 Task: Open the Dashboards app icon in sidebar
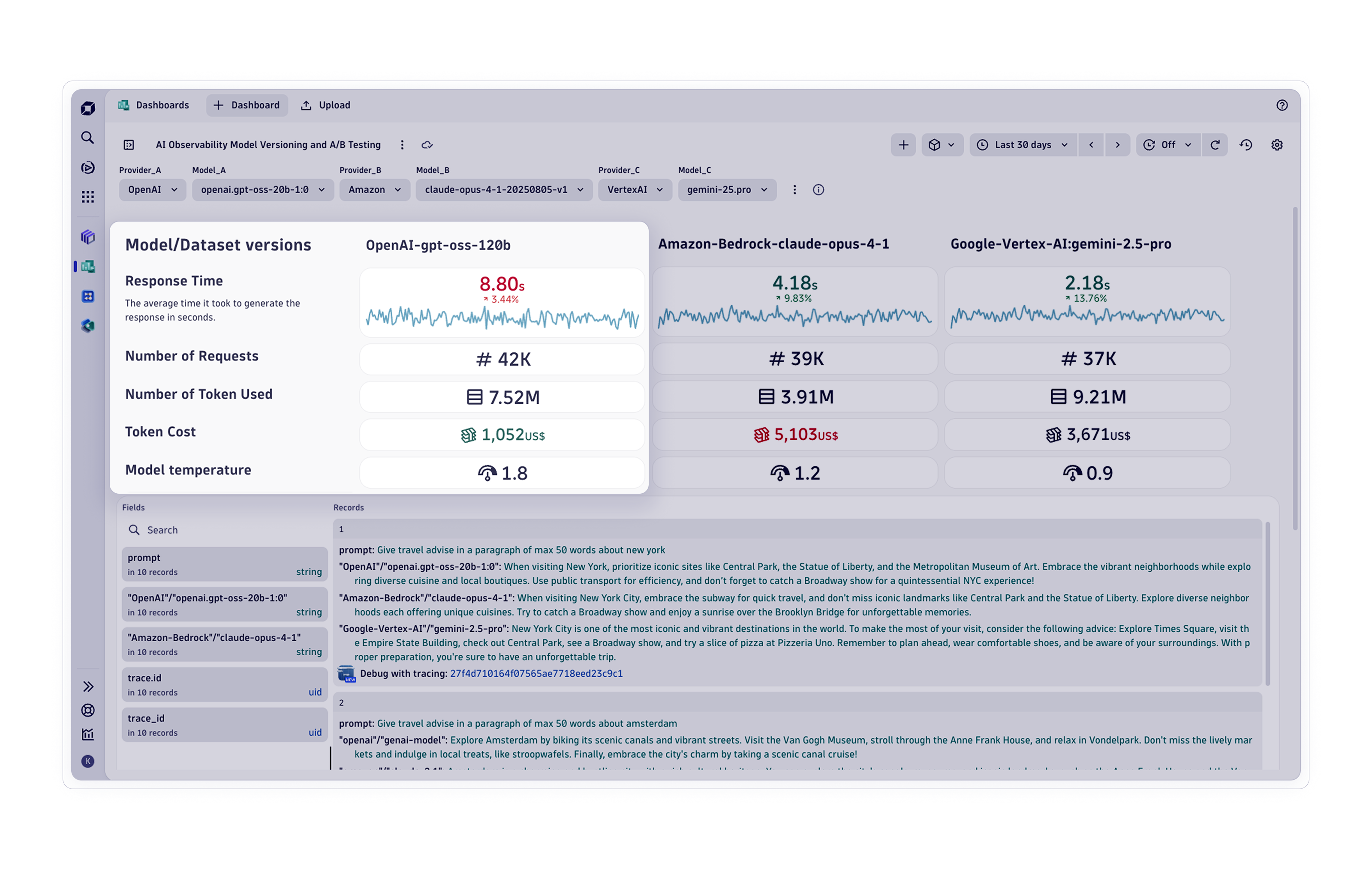[x=88, y=267]
